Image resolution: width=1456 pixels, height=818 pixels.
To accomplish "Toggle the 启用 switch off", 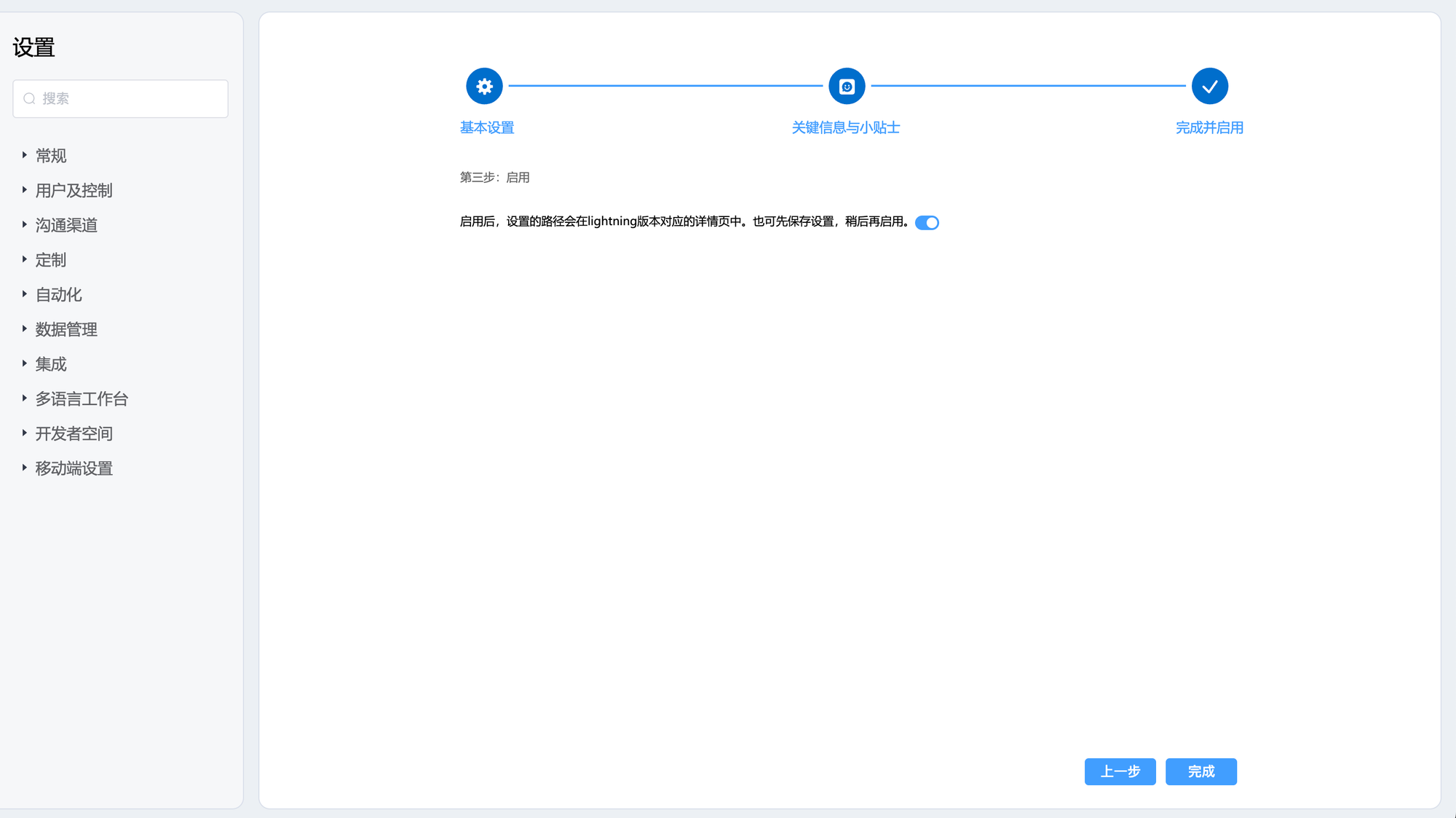I will [927, 223].
